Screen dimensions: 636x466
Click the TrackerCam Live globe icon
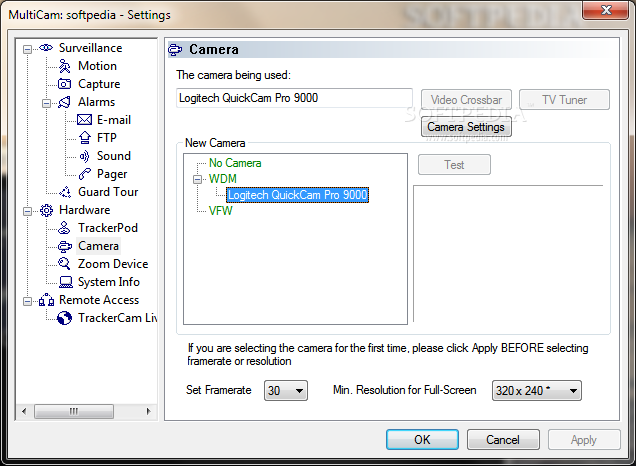coord(64,318)
